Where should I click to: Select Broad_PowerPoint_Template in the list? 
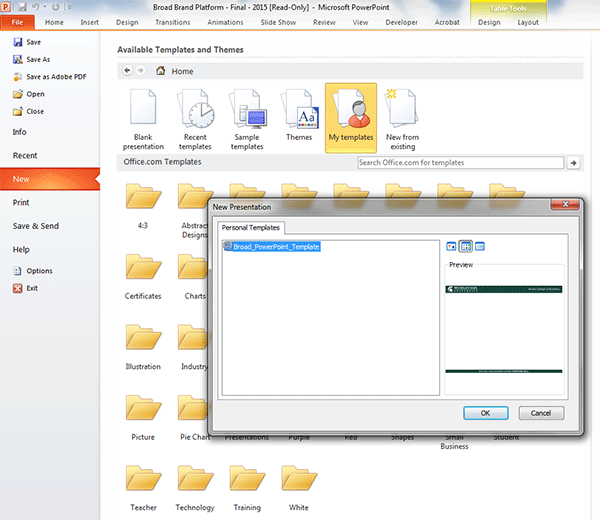(x=272, y=246)
